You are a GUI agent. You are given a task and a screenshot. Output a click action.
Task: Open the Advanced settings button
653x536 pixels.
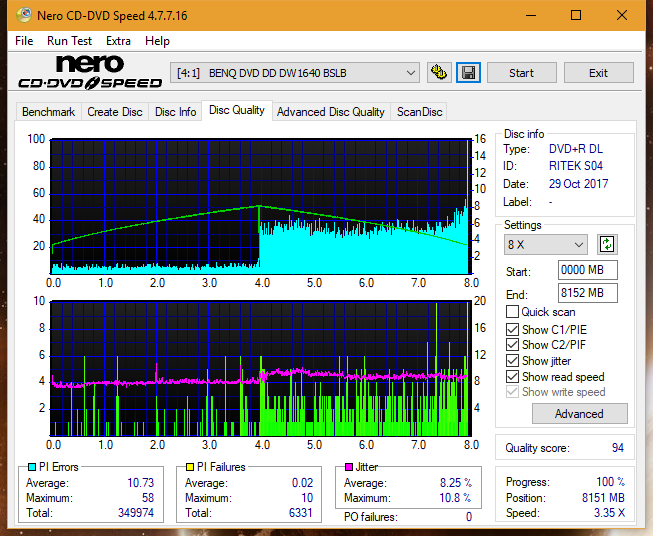579,414
